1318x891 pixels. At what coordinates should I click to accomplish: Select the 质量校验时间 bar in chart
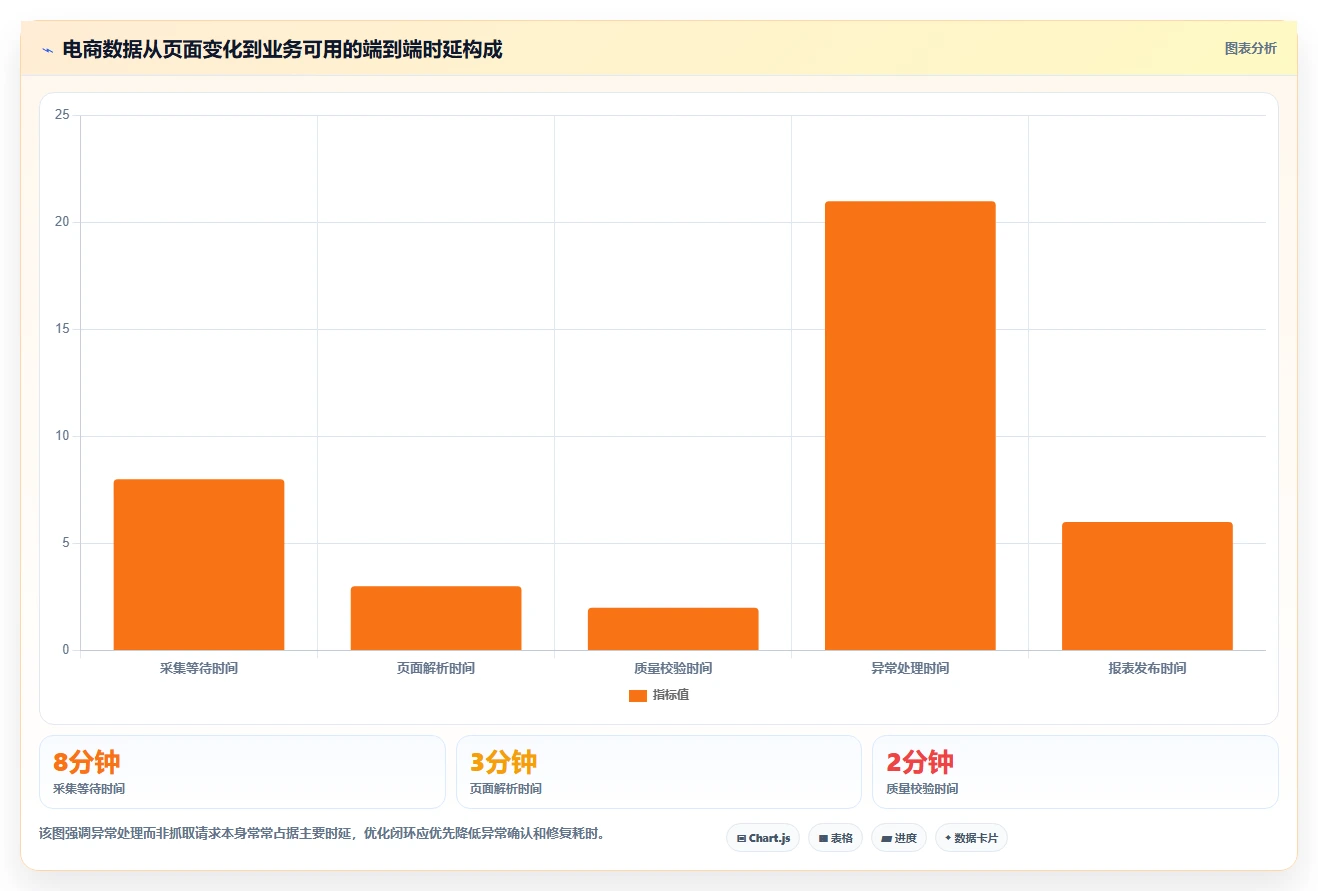673,629
